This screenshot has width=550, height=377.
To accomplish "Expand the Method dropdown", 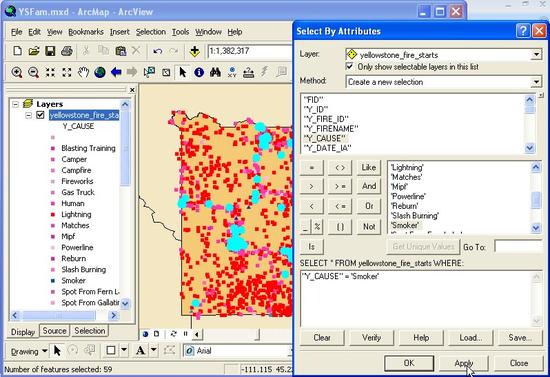I will (x=536, y=82).
